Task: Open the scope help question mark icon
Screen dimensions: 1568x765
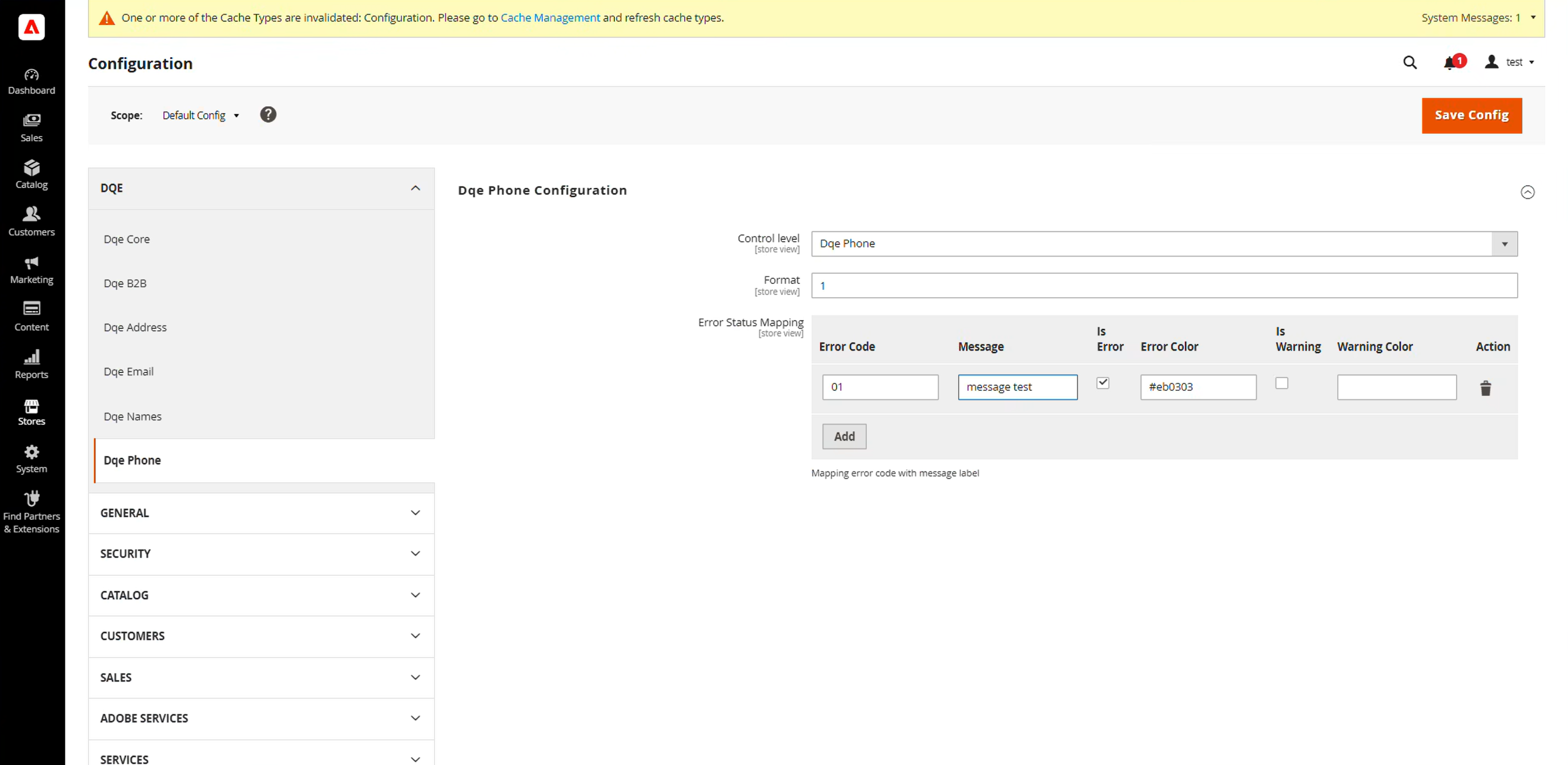Action: tap(268, 114)
